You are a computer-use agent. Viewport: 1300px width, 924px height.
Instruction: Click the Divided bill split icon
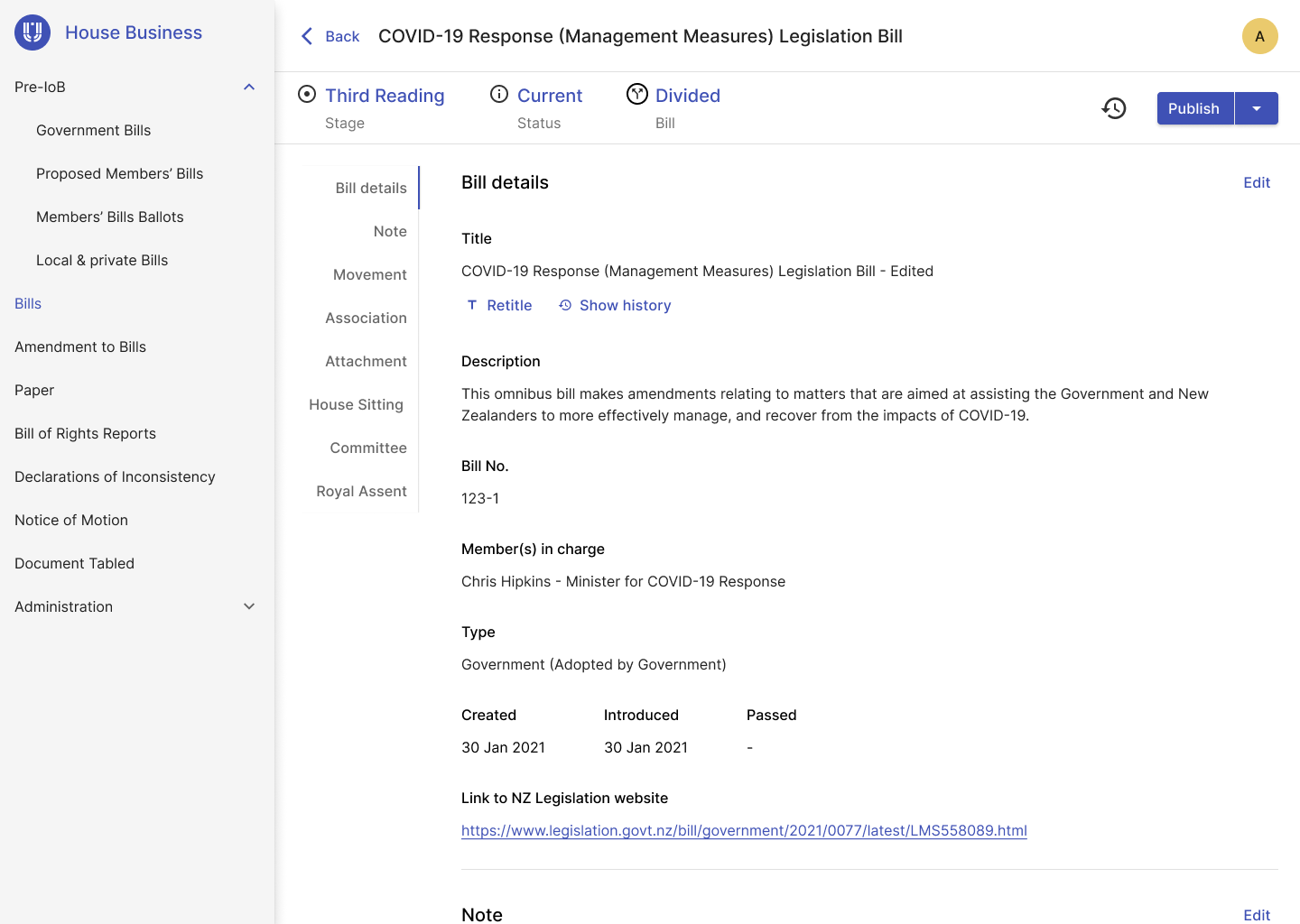[637, 94]
